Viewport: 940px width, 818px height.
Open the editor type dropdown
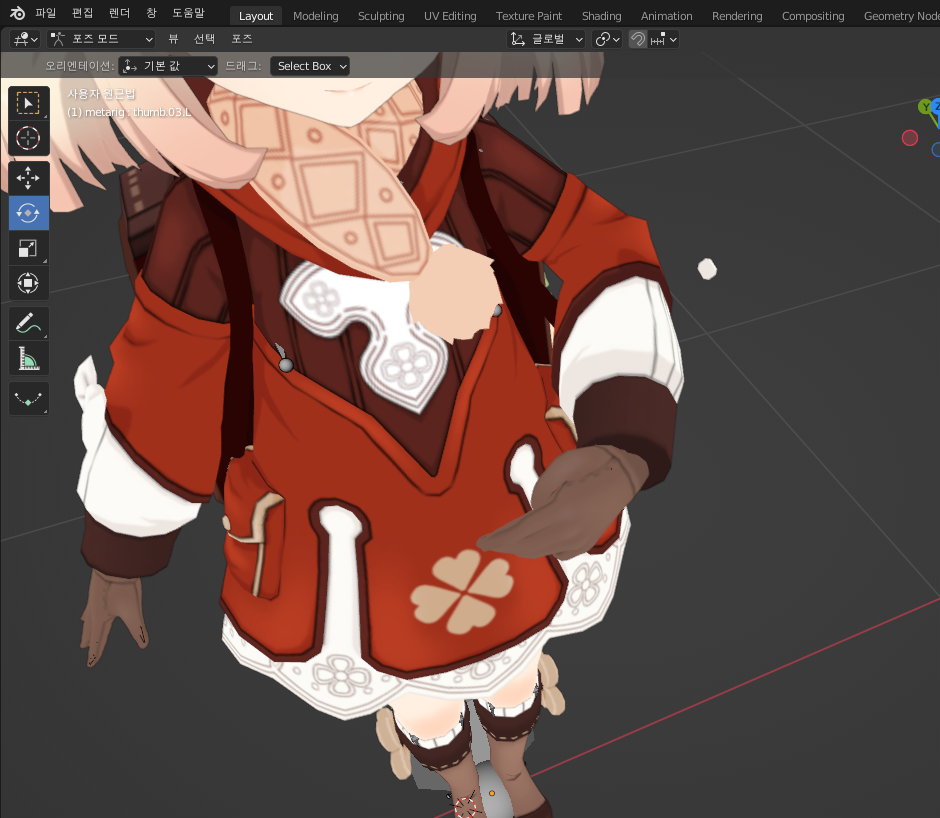tap(26, 40)
